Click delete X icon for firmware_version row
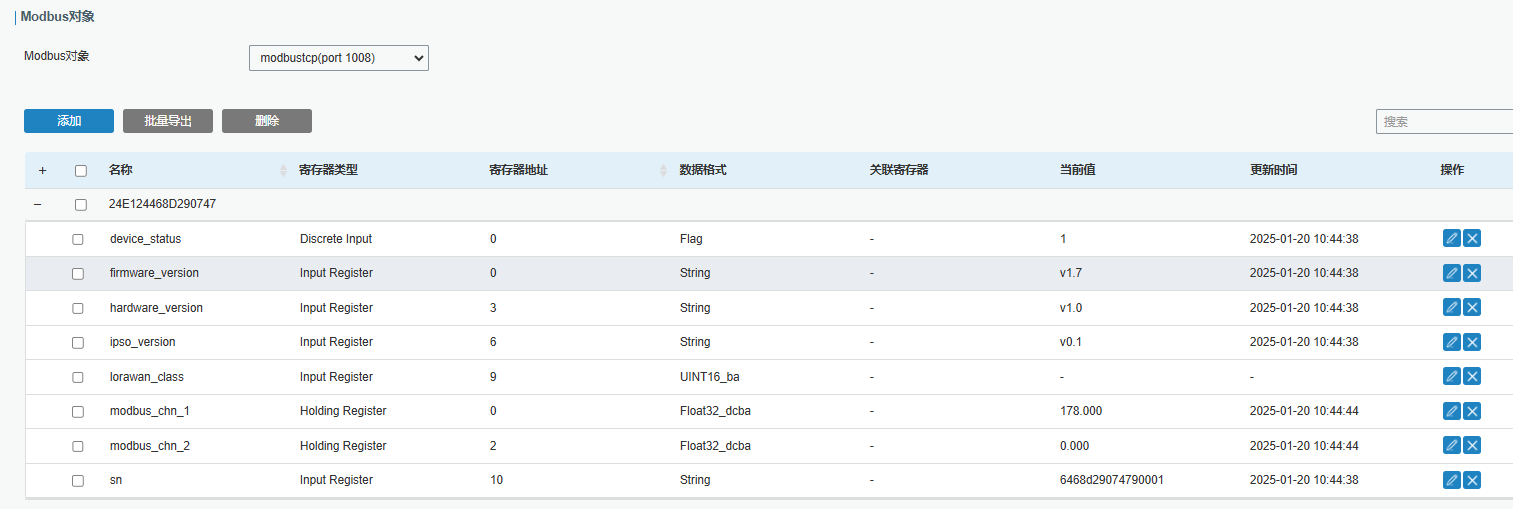Viewport: 1513px width, 509px height. coord(1472,273)
